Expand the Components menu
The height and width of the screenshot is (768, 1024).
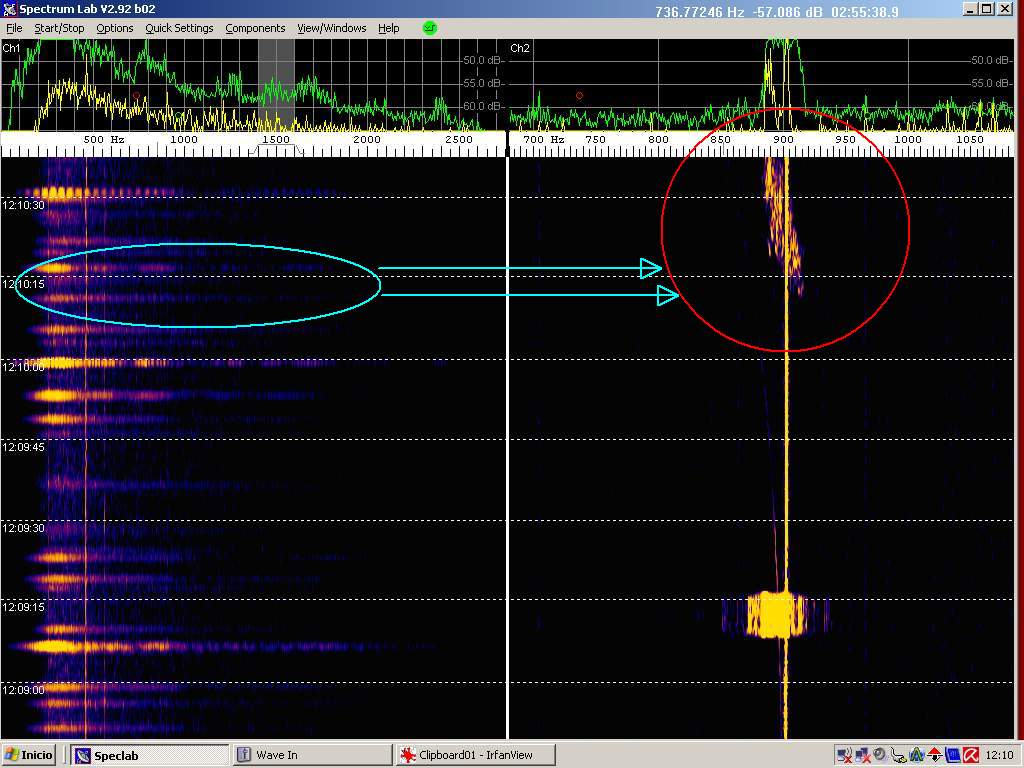point(255,28)
